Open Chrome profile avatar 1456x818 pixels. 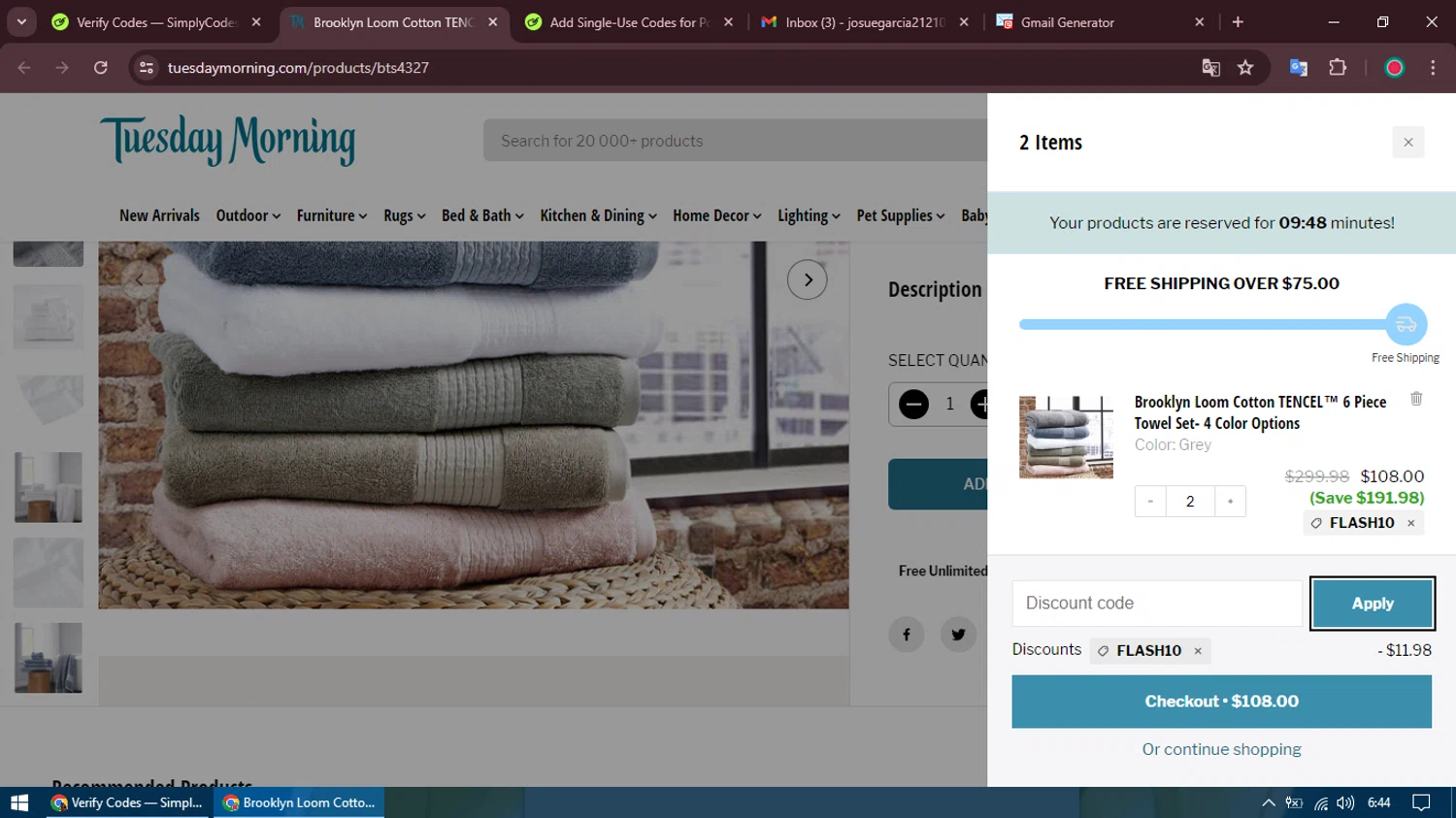(1395, 68)
